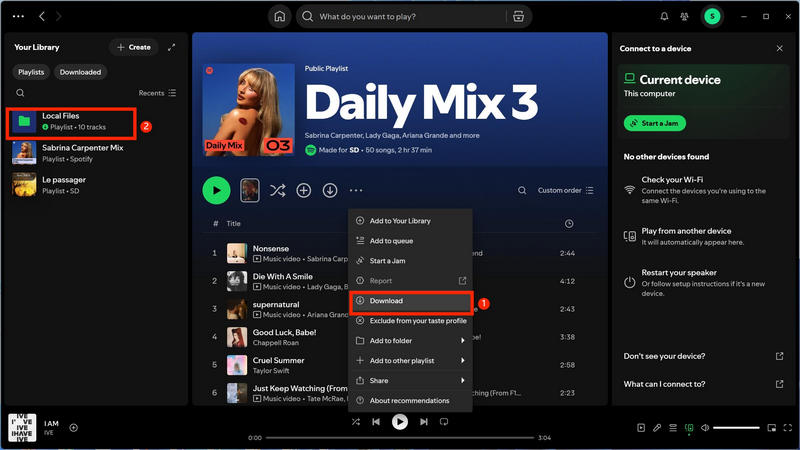
Task: Download playlist with the arrow-down circle icon
Action: point(330,190)
